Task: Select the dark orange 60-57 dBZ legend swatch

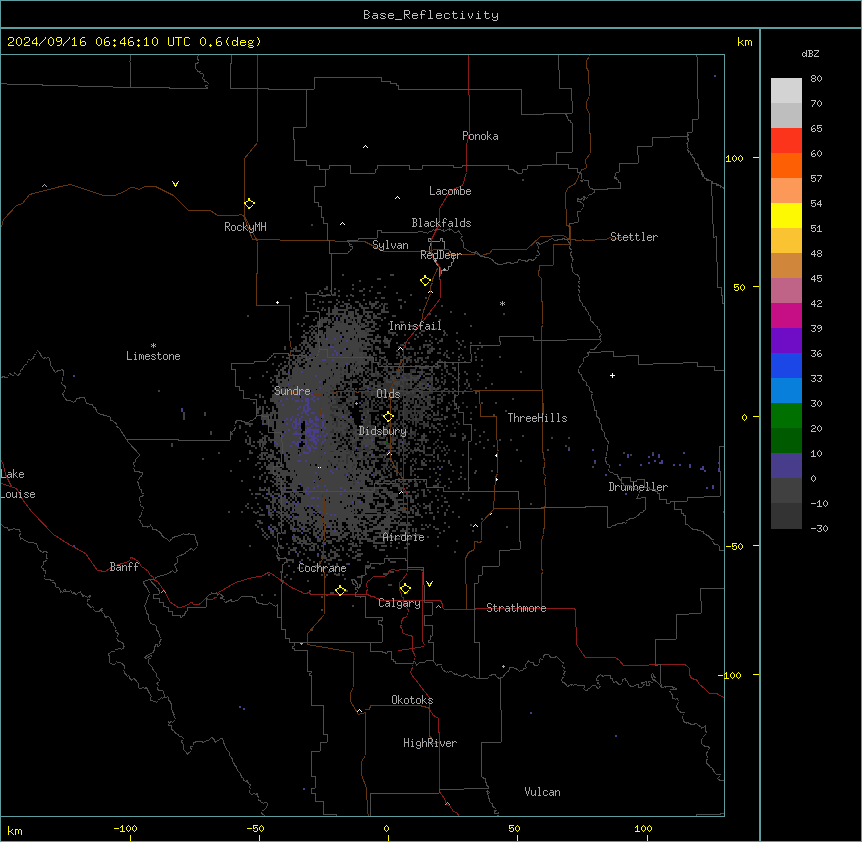Action: [x=786, y=165]
